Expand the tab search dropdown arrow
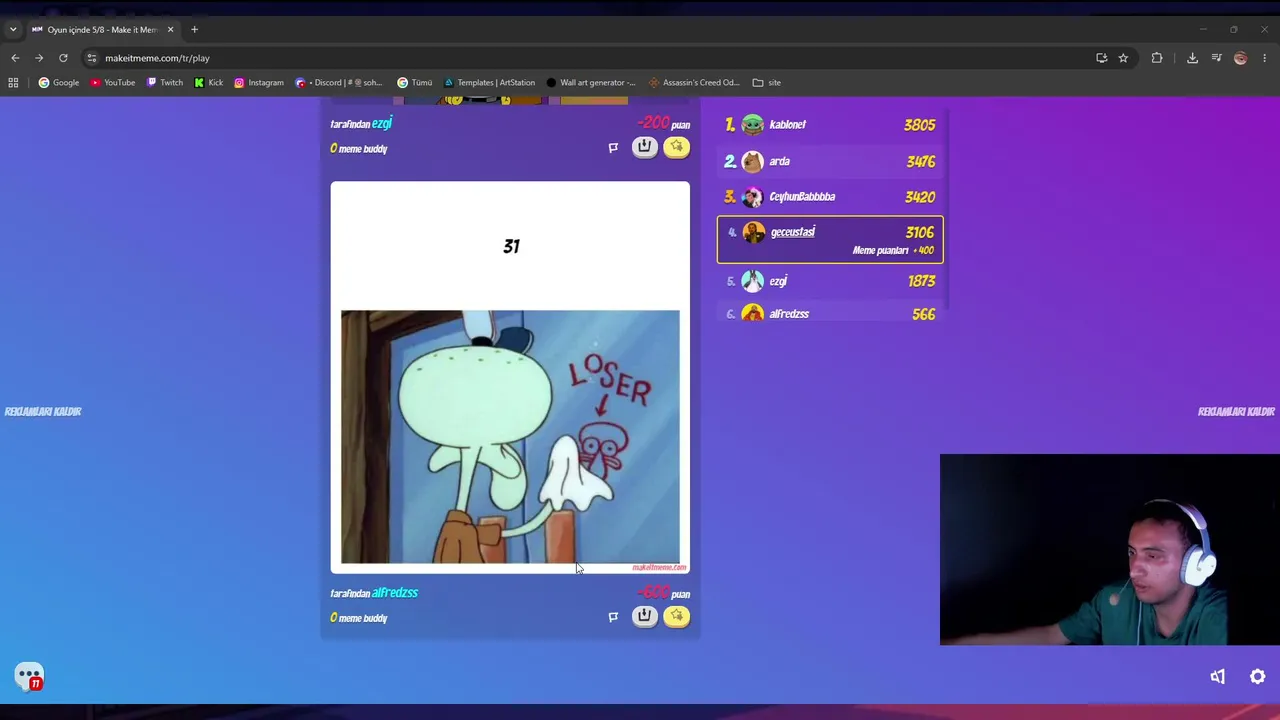 pyautogui.click(x=13, y=30)
